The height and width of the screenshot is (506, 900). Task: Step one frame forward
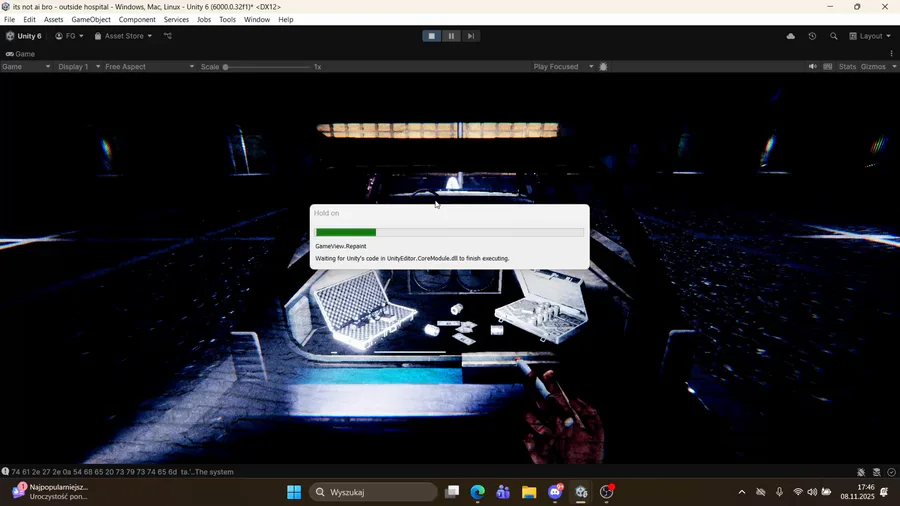pos(471,36)
